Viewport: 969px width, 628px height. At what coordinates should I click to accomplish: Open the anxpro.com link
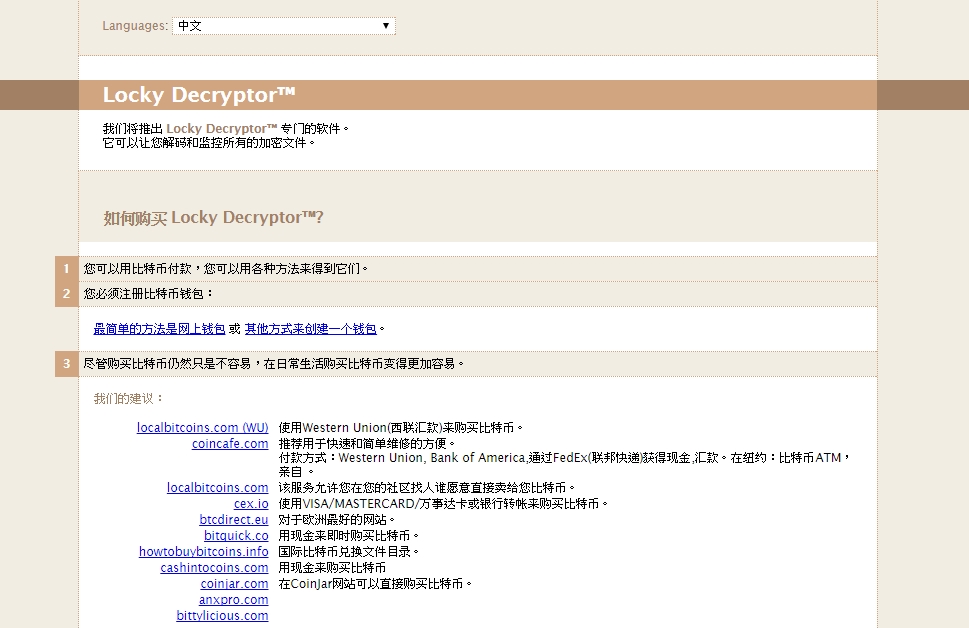233,600
